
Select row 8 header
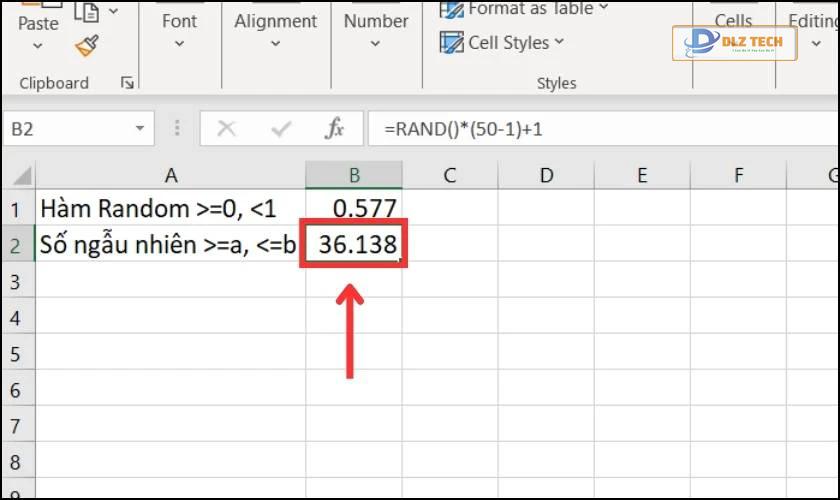pyautogui.click(x=18, y=461)
